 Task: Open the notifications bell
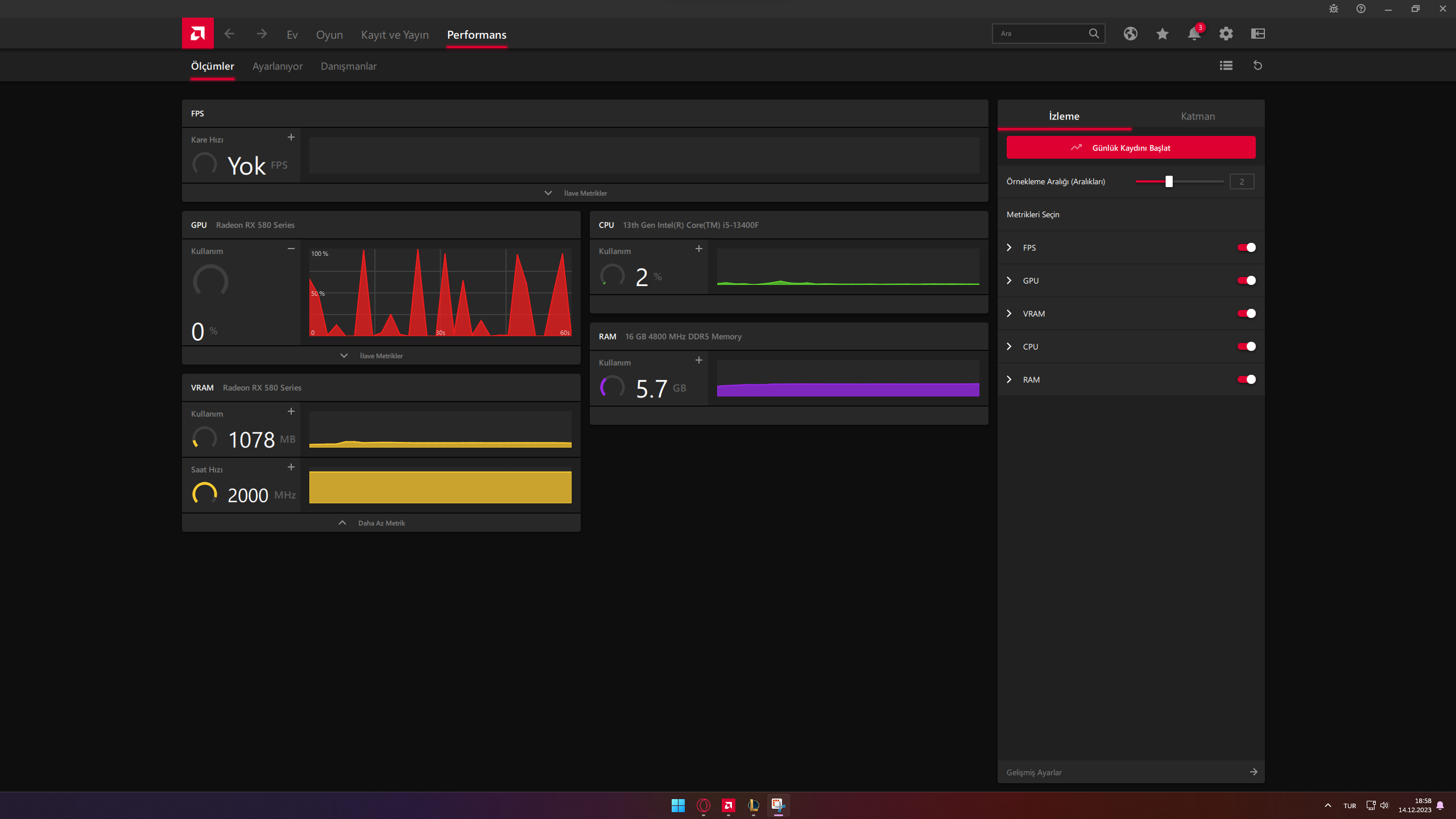click(x=1194, y=34)
